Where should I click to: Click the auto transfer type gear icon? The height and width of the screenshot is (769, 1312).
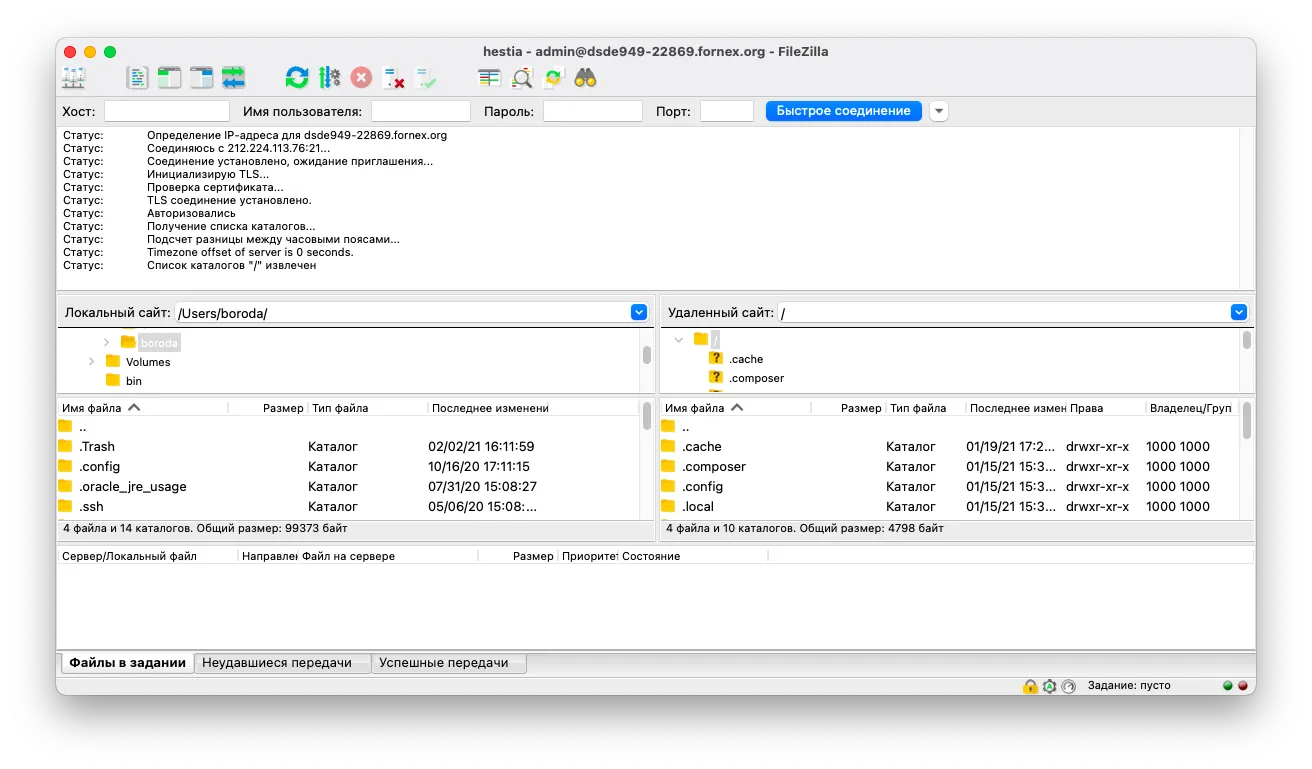[1049, 686]
